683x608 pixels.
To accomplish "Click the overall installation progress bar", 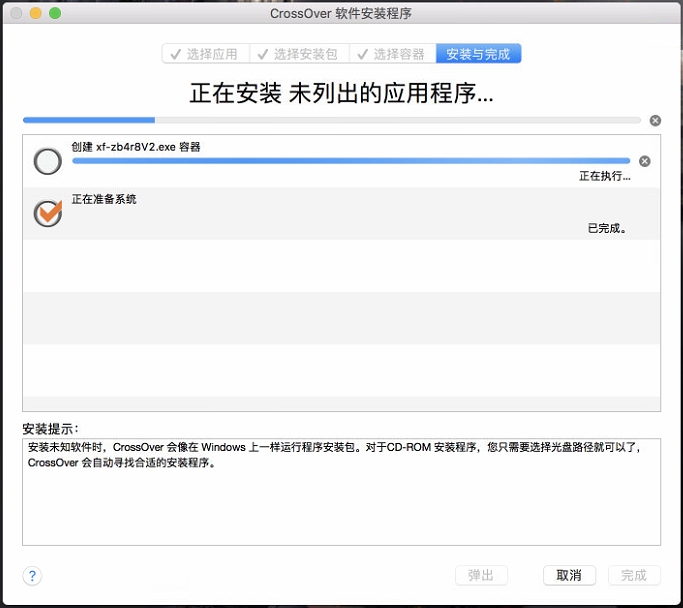I will pos(331,120).
